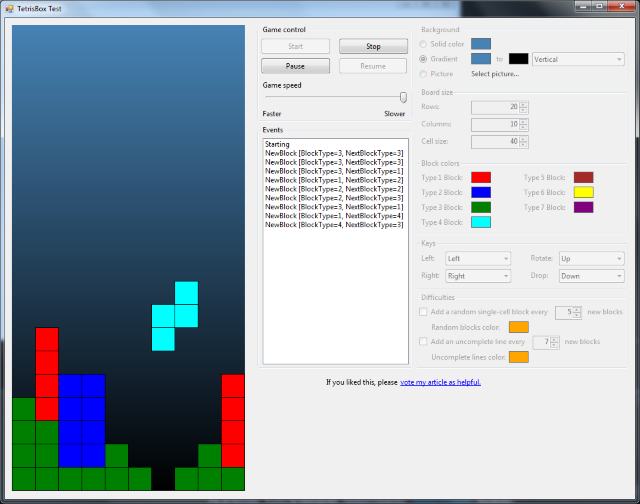Close the TetrisBox Test window
Screen dimensions: 640x504
[x=621, y=6]
